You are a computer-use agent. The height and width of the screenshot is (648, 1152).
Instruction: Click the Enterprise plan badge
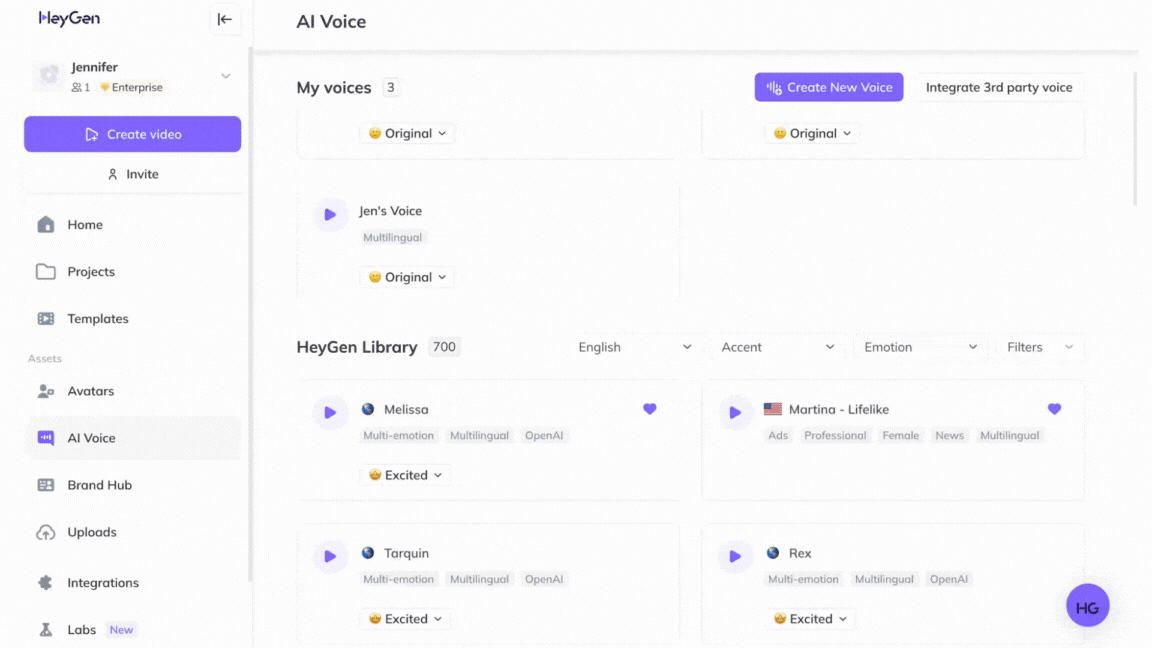(x=132, y=87)
